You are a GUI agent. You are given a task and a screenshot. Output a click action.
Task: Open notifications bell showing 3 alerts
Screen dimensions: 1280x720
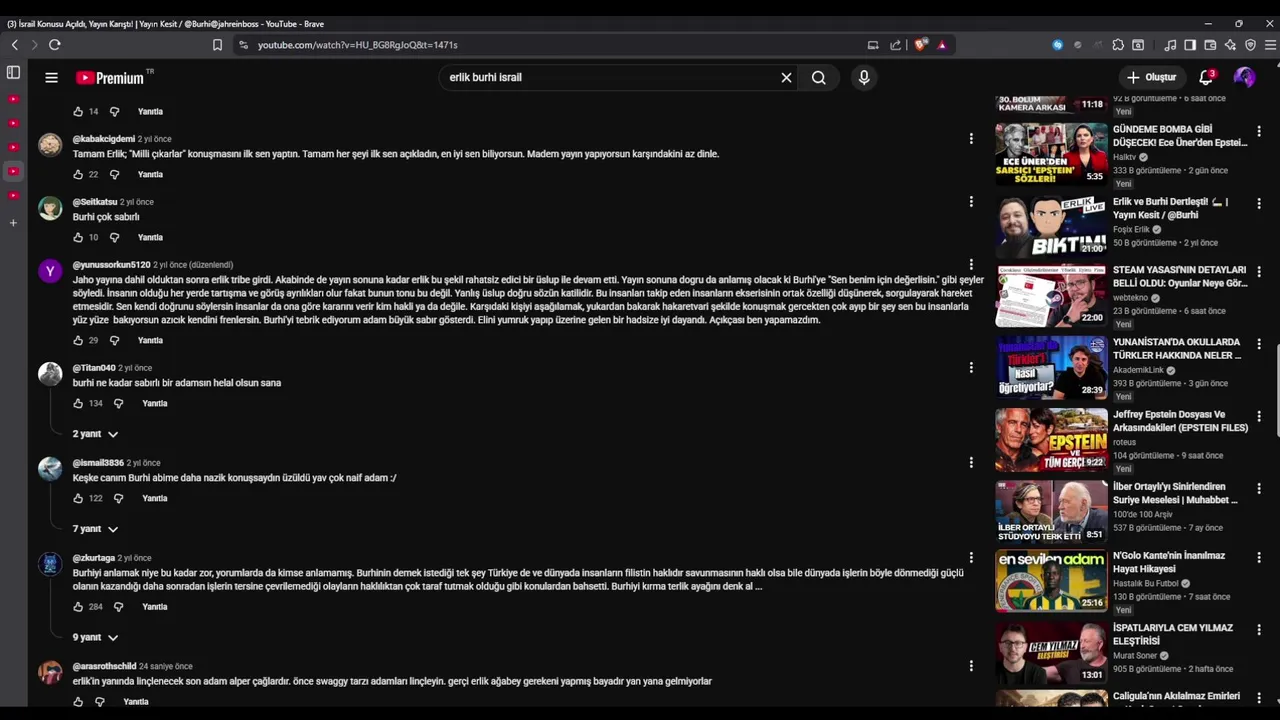point(1206,77)
